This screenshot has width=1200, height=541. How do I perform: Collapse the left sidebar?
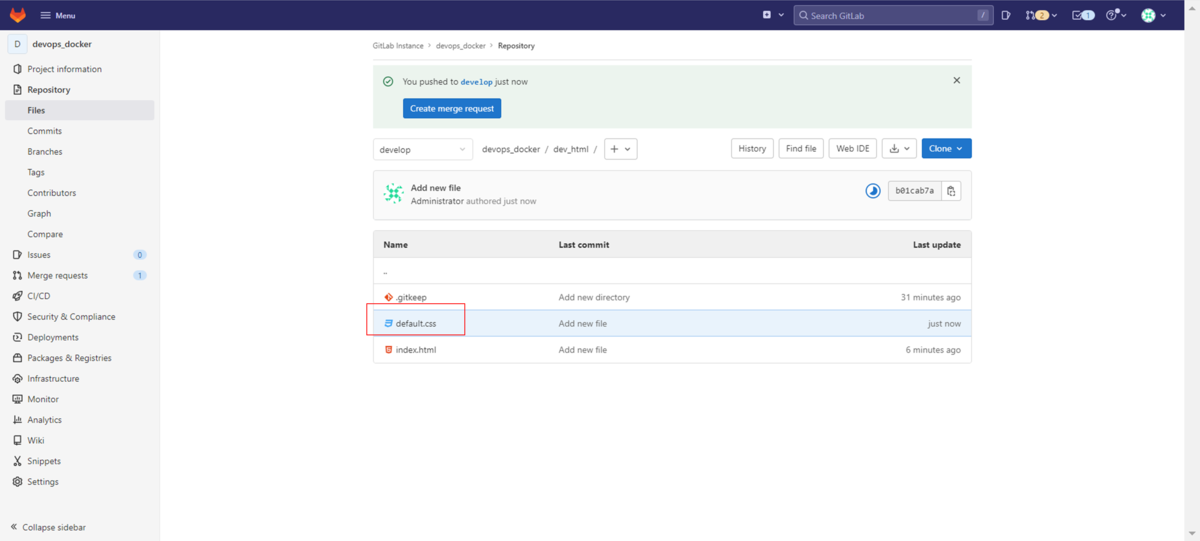click(x=48, y=527)
